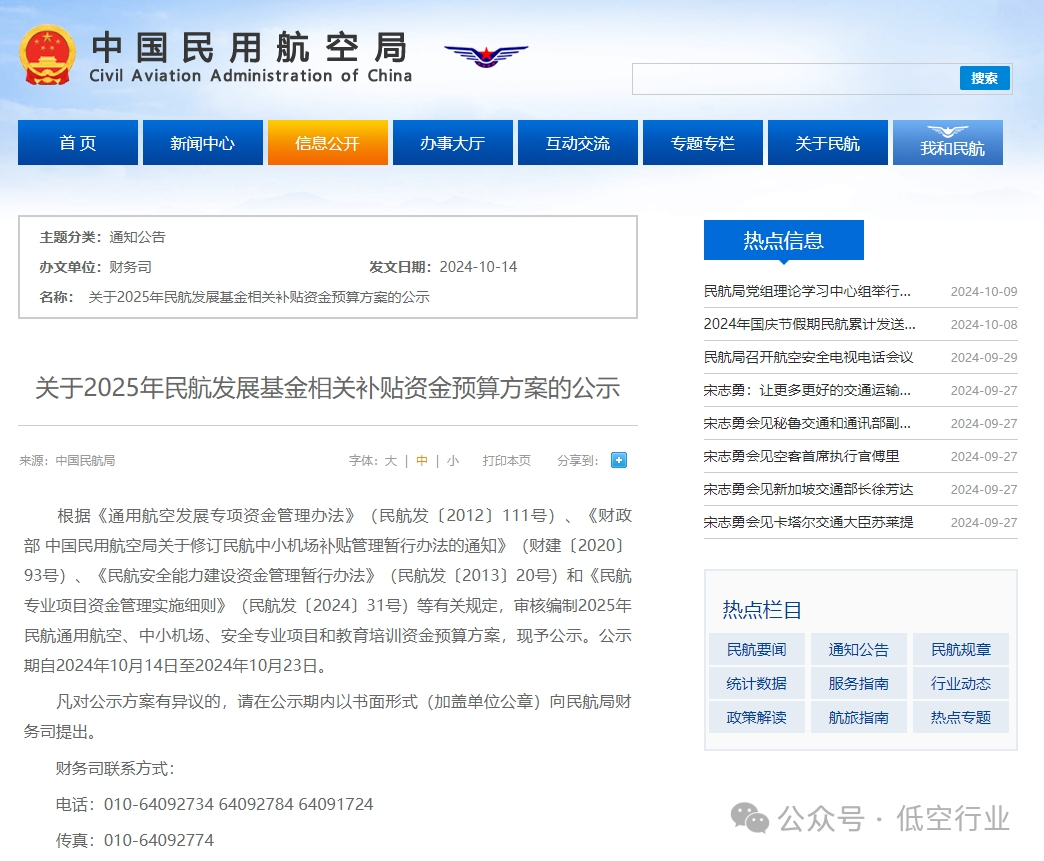Open the 办事大厅 section
This screenshot has height=861, width=1044.
(453, 142)
